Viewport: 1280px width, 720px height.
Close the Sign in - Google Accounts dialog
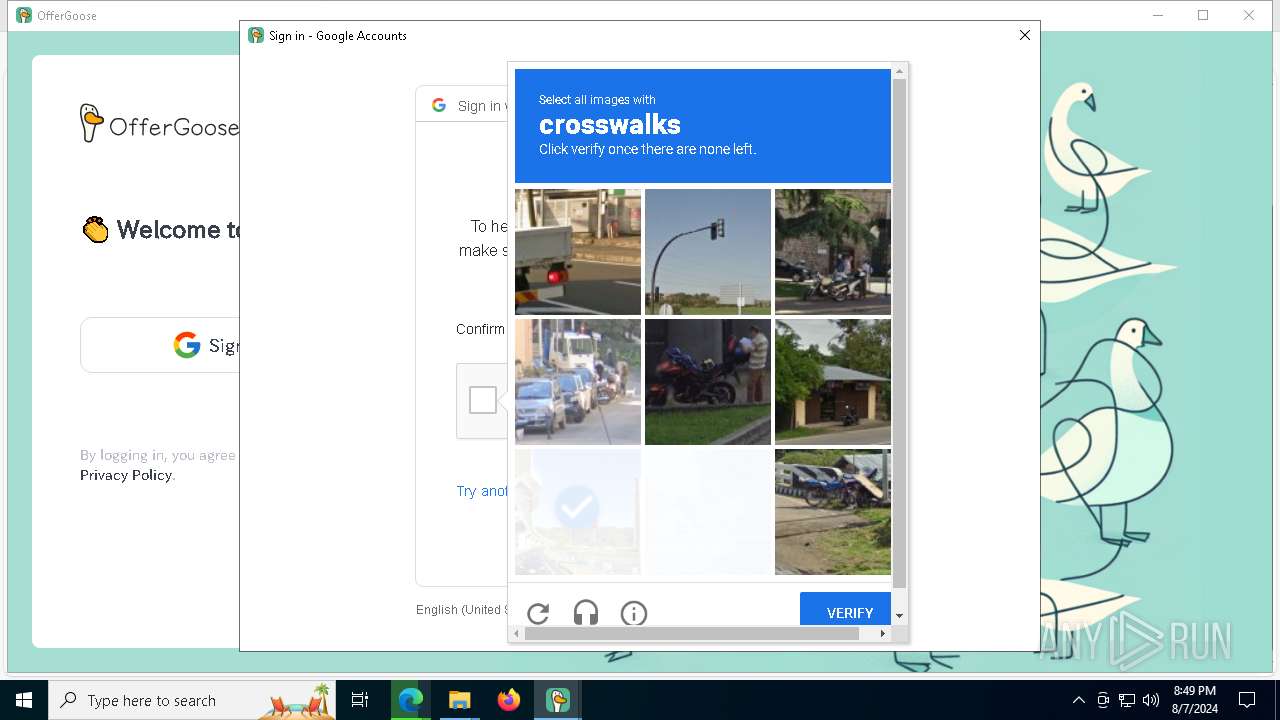1024,35
